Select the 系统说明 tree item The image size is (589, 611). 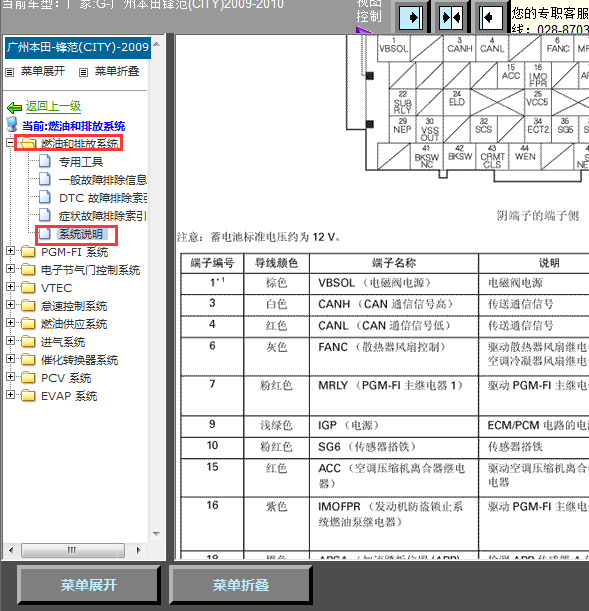(x=81, y=234)
